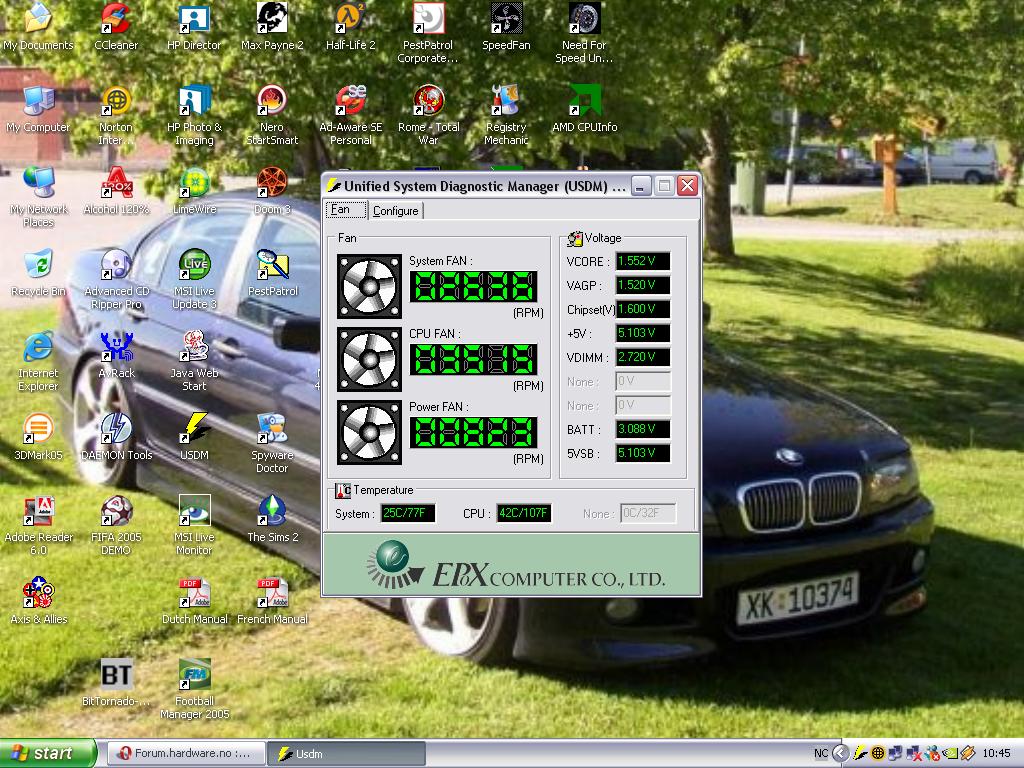Click the CPU temperature 42C/107F value
The width and height of the screenshot is (1024, 768).
(x=524, y=513)
